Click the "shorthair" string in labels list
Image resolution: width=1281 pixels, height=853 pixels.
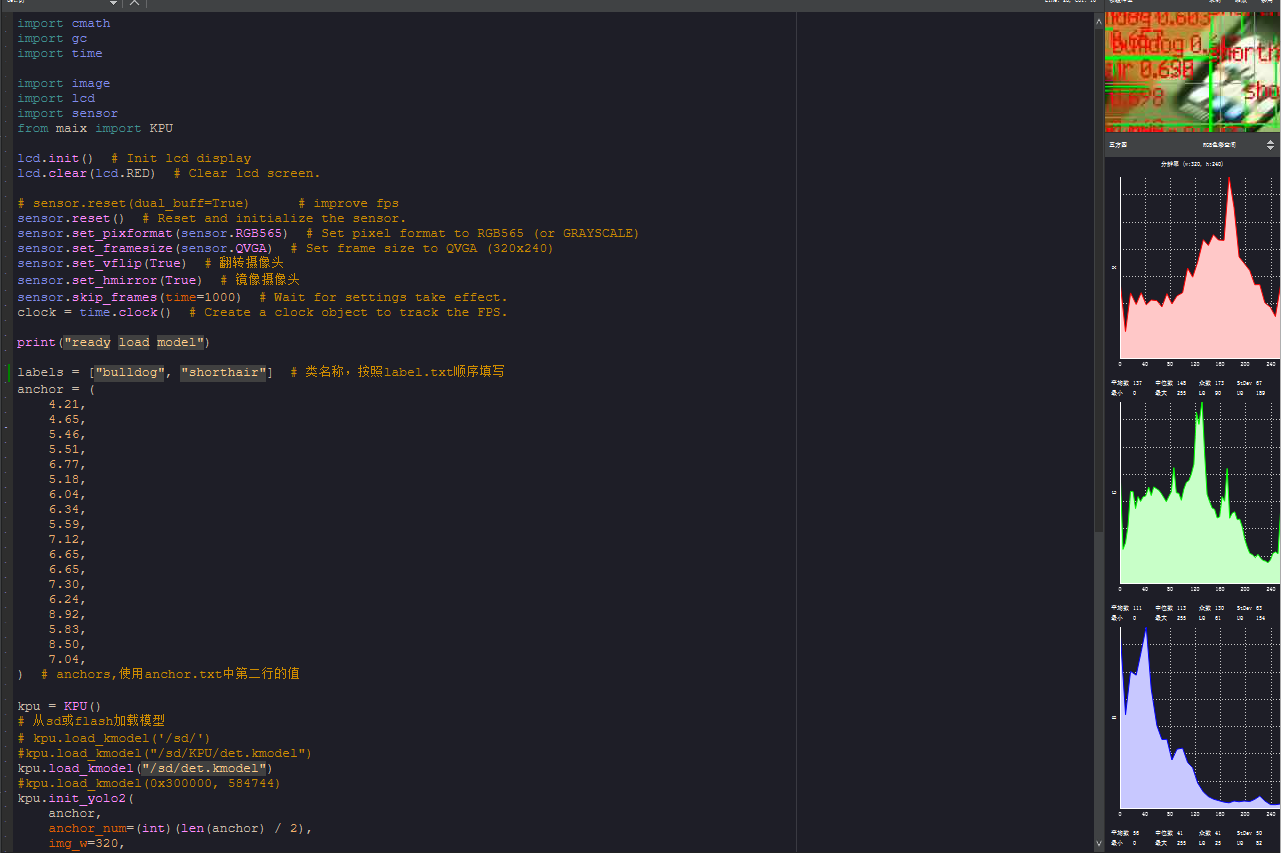(223, 372)
